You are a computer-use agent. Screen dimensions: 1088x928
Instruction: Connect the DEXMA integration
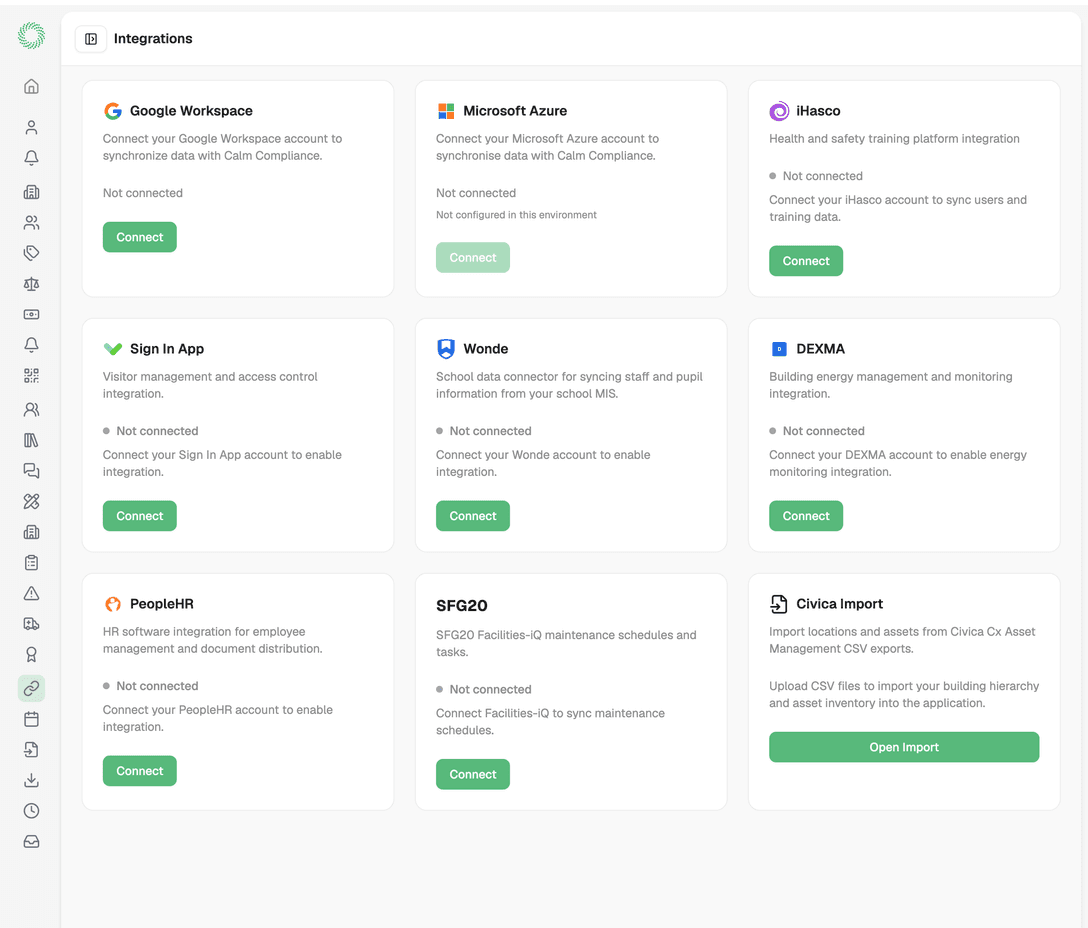806,516
